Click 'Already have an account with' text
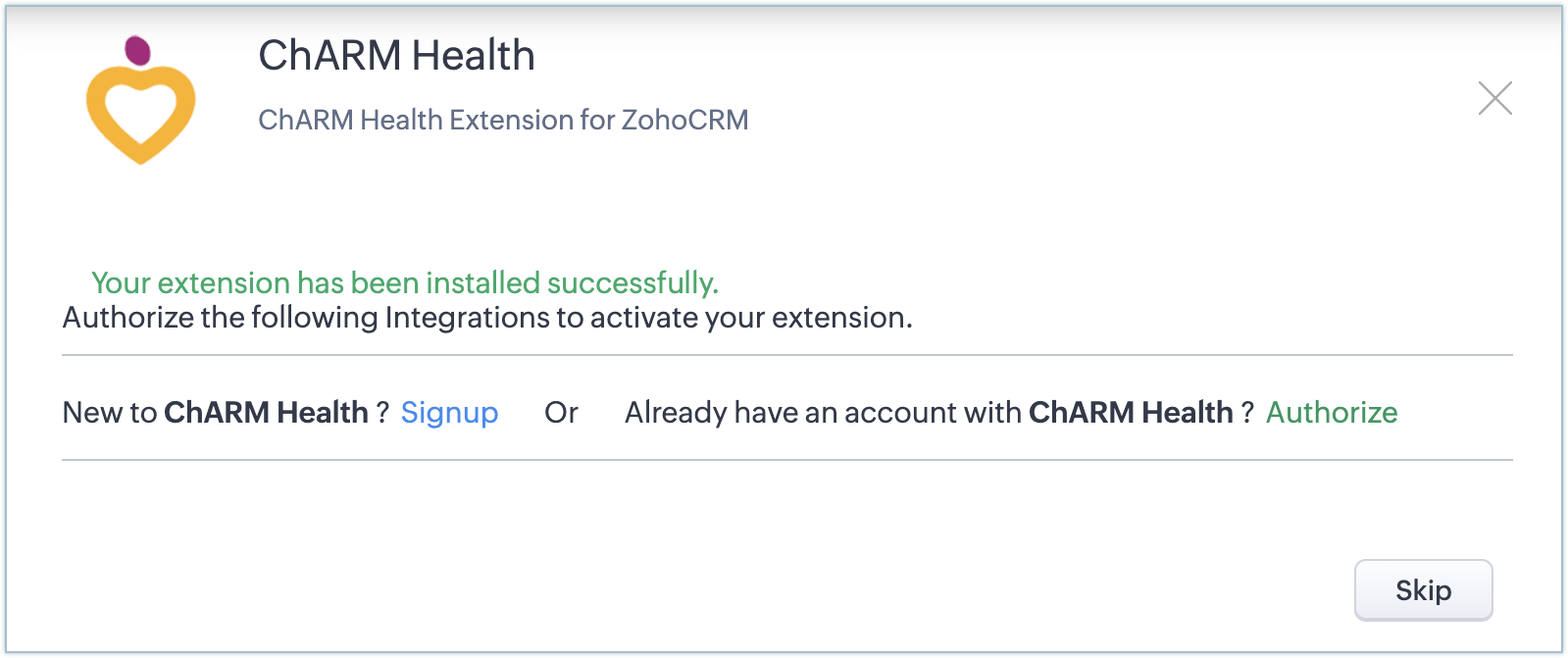Viewport: 1568px width, 658px height. 823,413
